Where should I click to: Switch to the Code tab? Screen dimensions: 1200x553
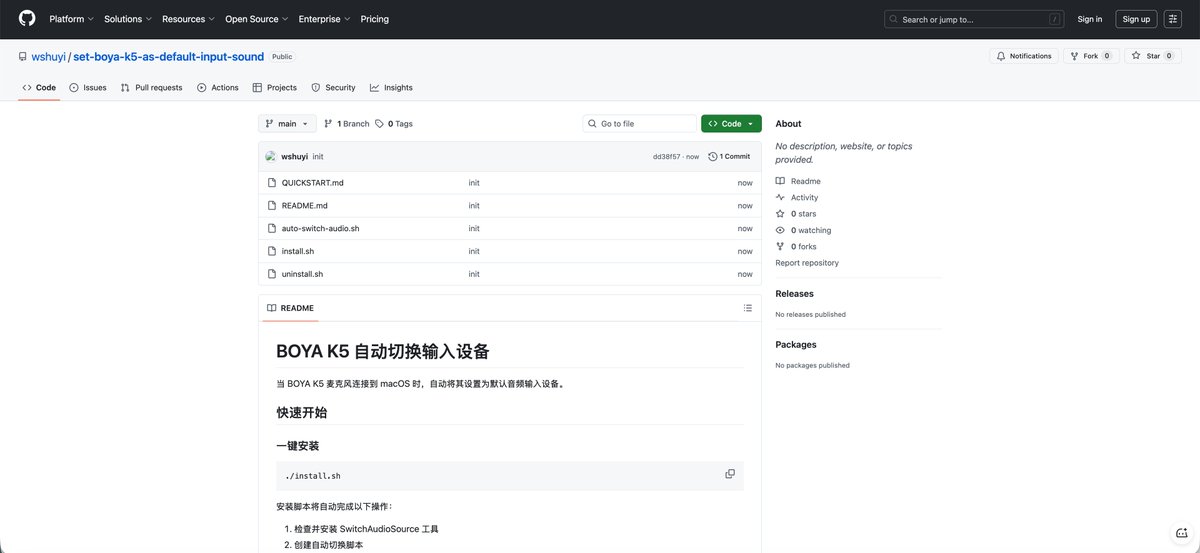pyautogui.click(x=39, y=87)
